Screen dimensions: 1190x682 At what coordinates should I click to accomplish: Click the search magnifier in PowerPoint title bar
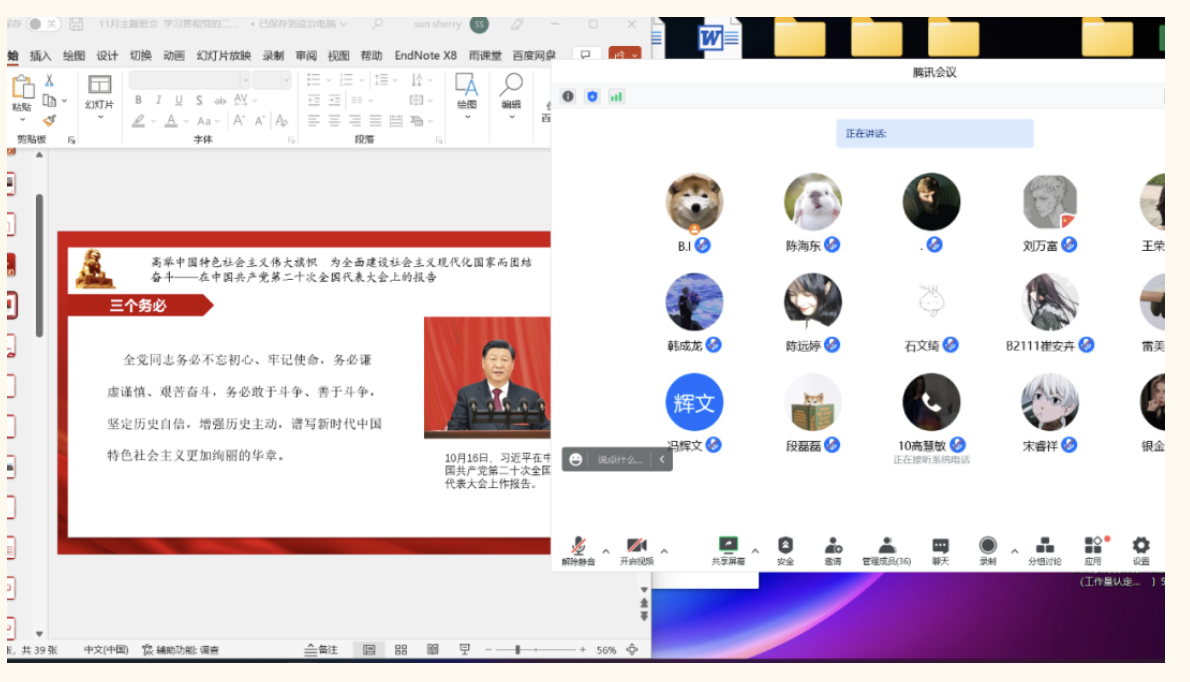click(377, 24)
